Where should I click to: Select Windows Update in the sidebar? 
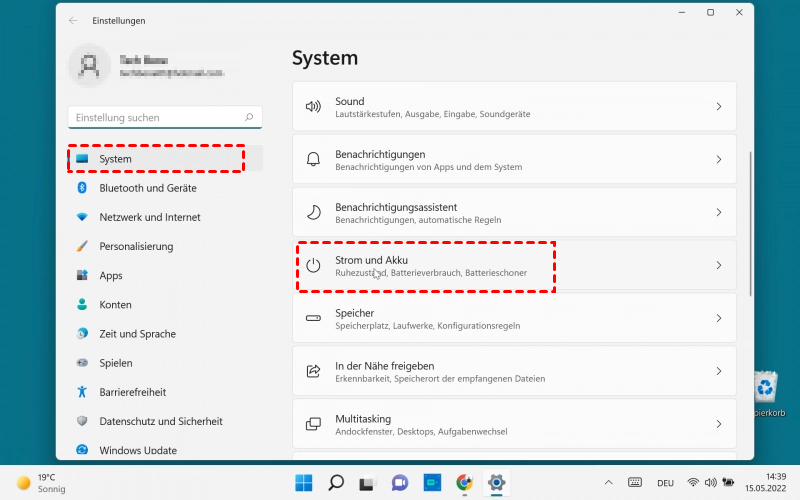165,450
